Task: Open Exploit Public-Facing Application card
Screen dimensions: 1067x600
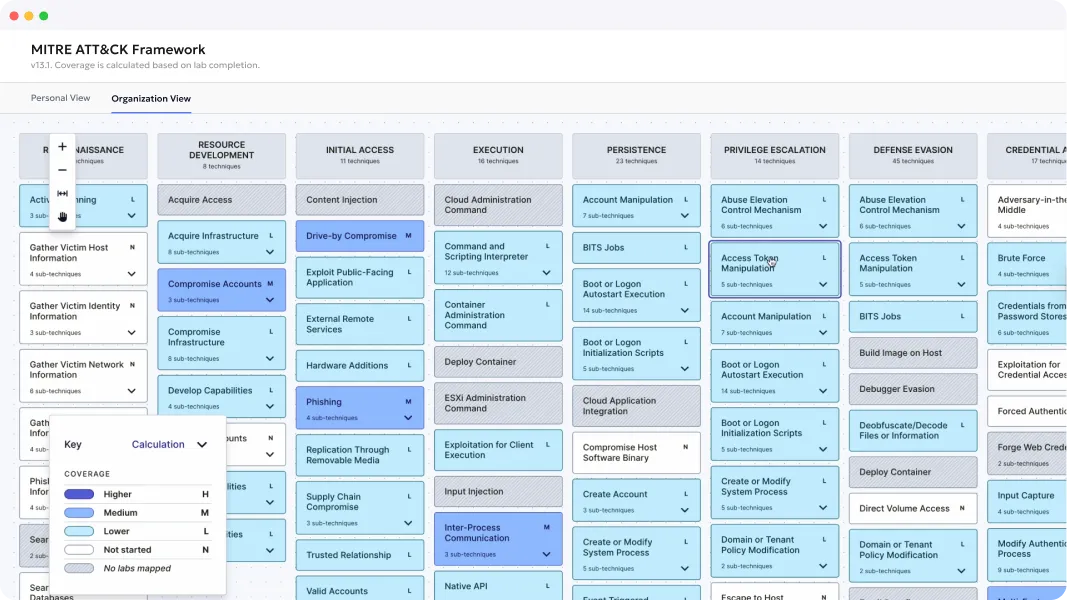Action: click(359, 278)
